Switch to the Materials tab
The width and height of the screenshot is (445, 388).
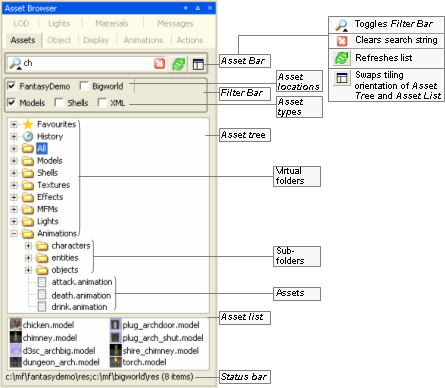[x=112, y=24]
